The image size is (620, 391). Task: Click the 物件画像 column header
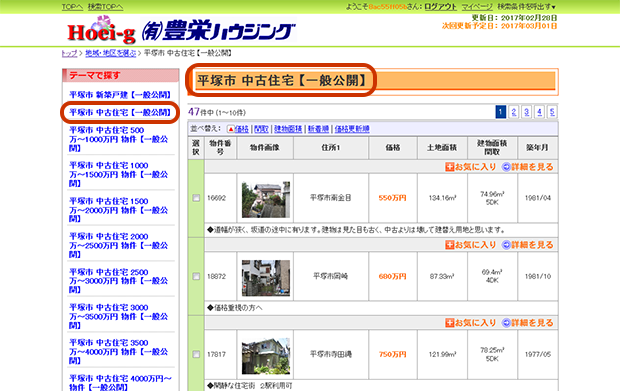(x=265, y=147)
